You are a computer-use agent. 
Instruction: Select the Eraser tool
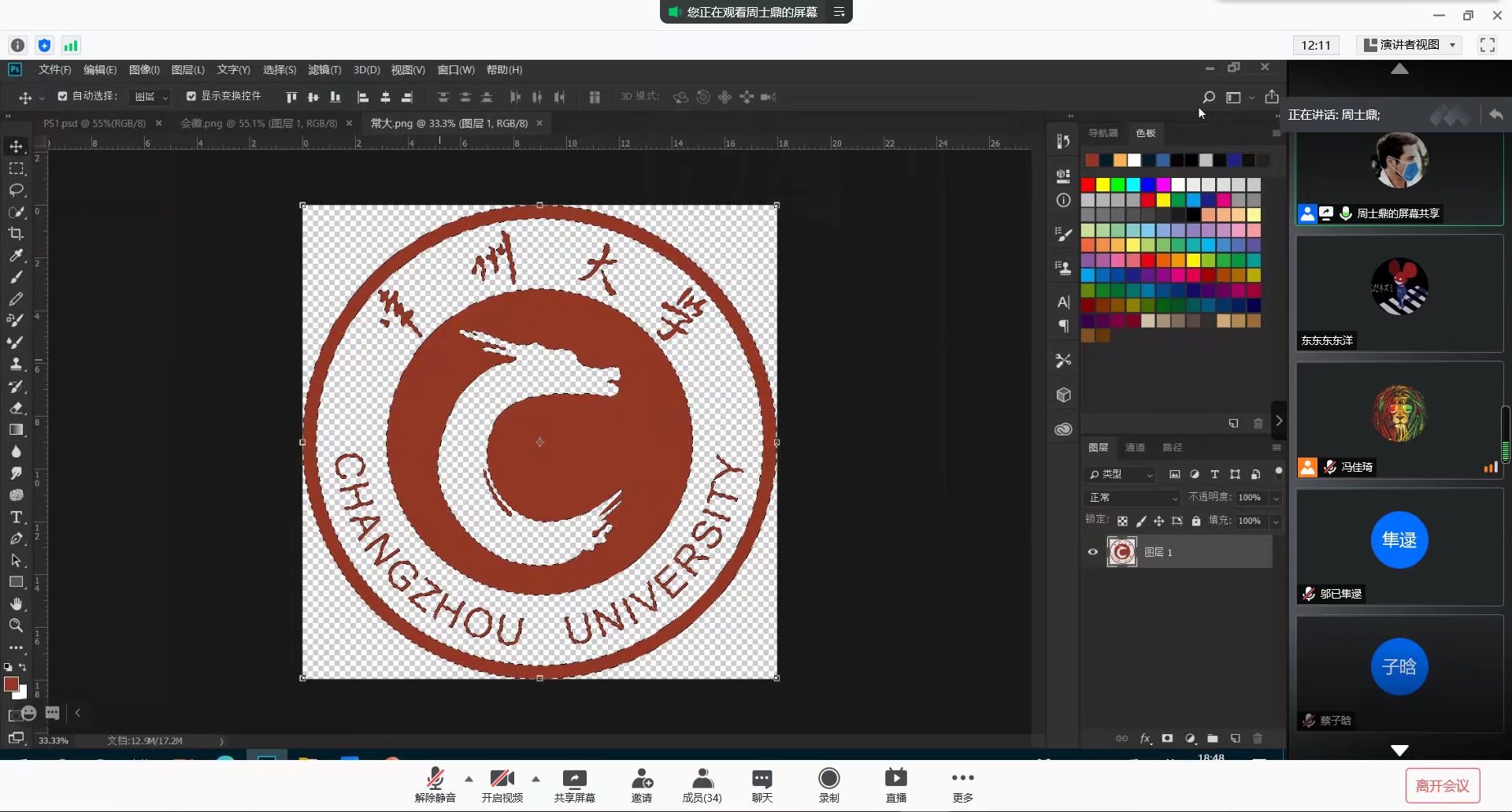(16, 408)
